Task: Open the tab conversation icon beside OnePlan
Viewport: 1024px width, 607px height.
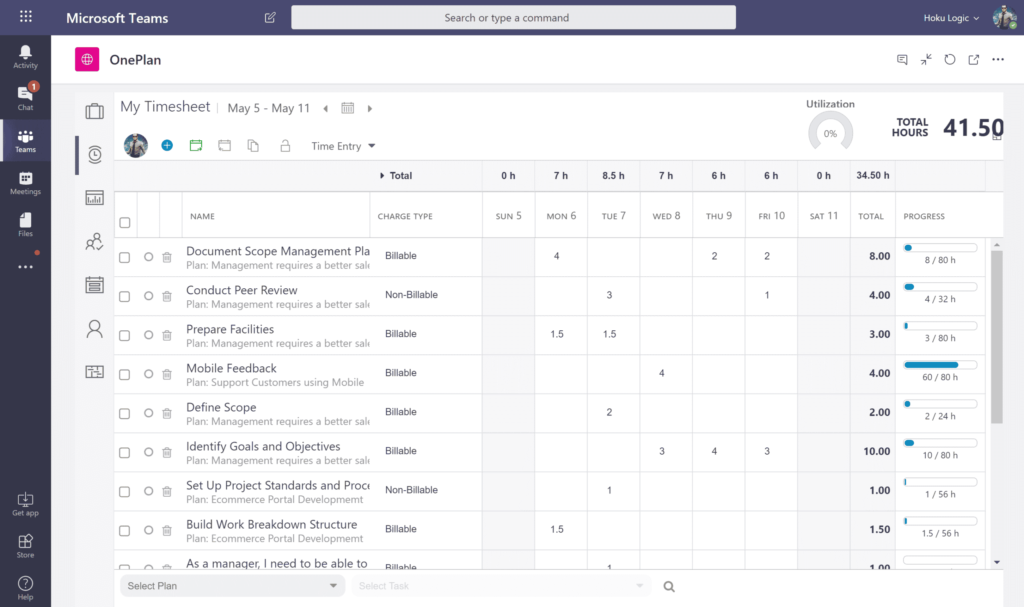Action: (902, 59)
